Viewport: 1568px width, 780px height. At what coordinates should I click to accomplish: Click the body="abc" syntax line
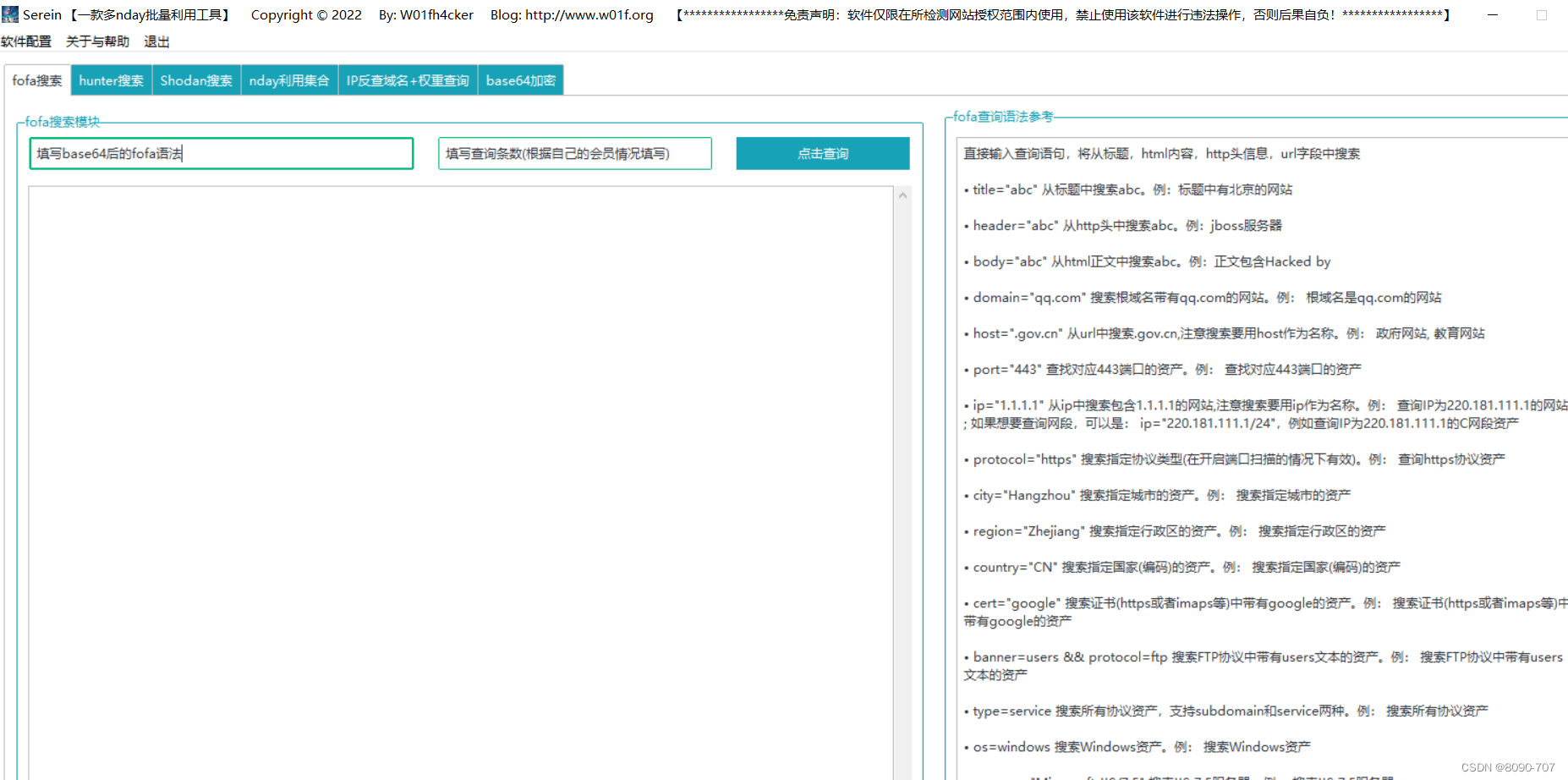tap(1147, 261)
